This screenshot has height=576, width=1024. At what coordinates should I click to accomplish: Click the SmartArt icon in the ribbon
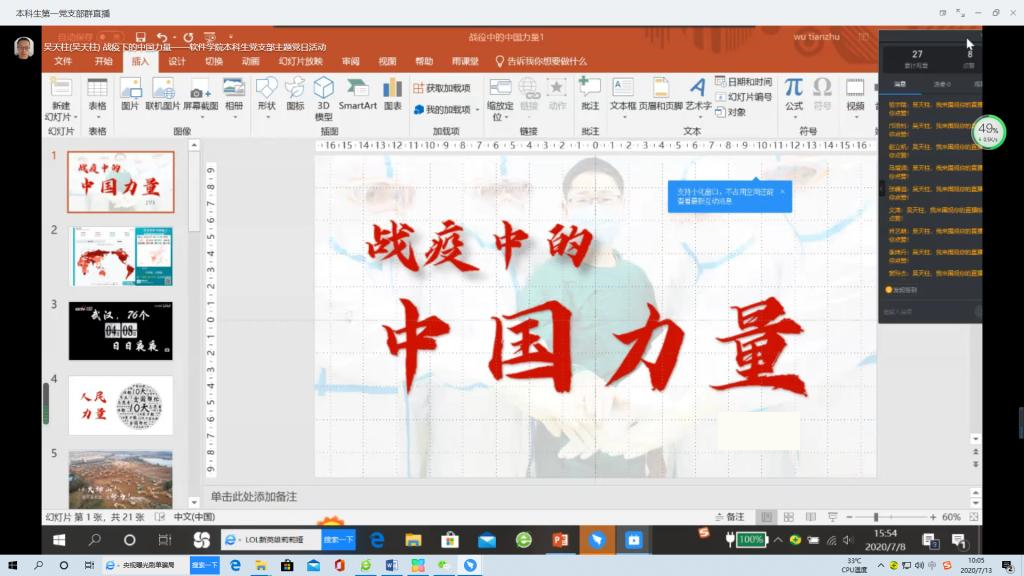[357, 92]
